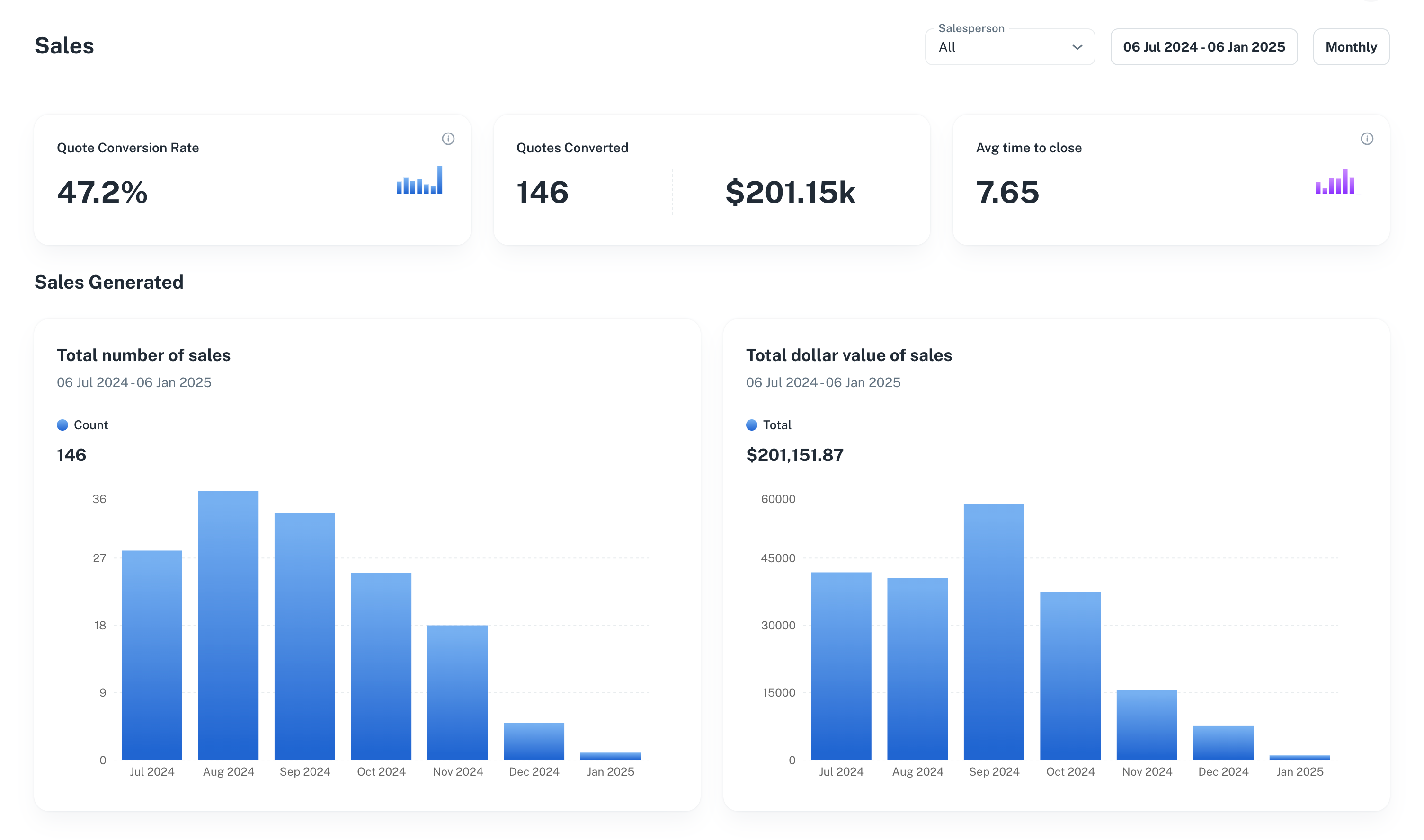Click Dec 2024 bar in number of sales chart
The width and height of the screenshot is (1424, 840).
pyautogui.click(x=534, y=741)
